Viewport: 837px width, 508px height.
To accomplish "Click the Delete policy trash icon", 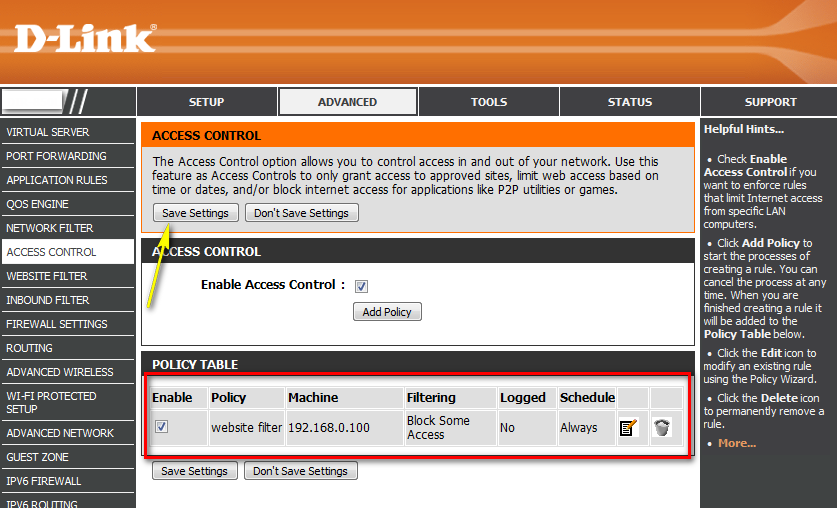I will [x=662, y=428].
